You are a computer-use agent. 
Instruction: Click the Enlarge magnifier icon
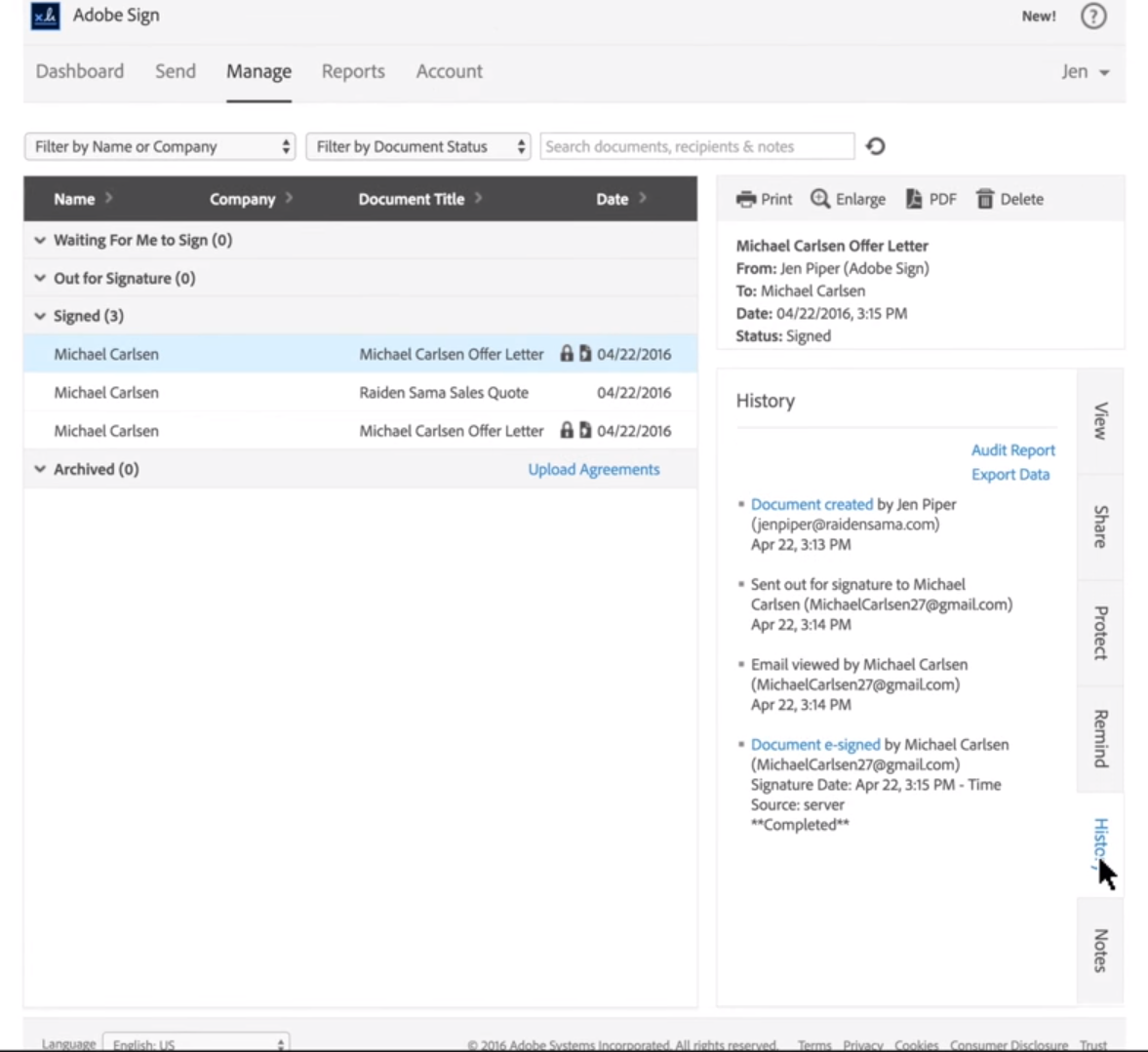click(820, 199)
